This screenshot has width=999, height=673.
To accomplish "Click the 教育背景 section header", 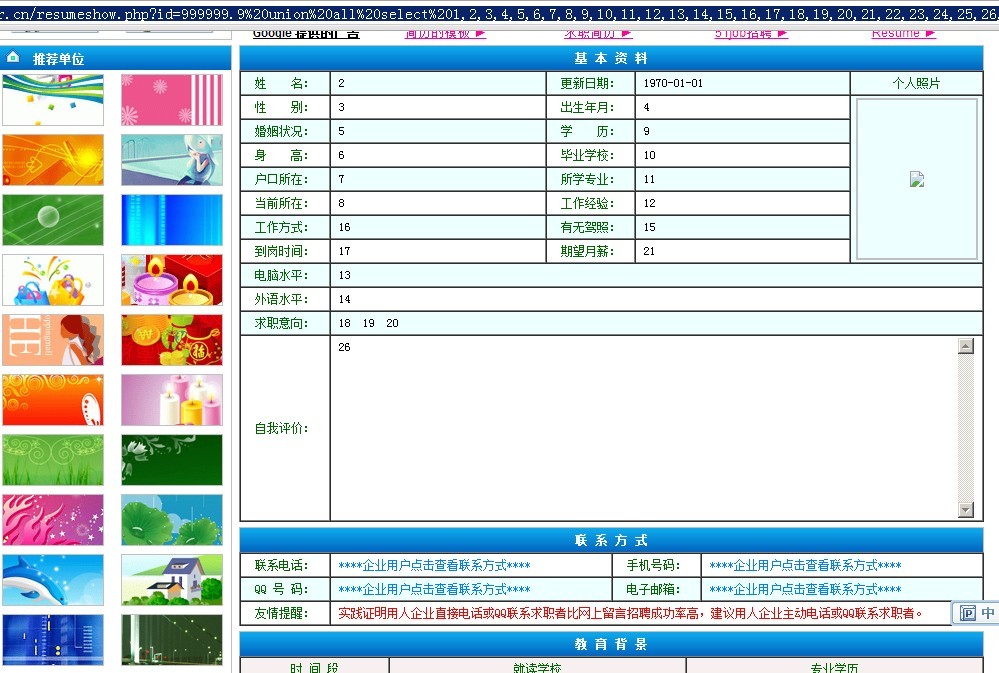I will click(611, 644).
